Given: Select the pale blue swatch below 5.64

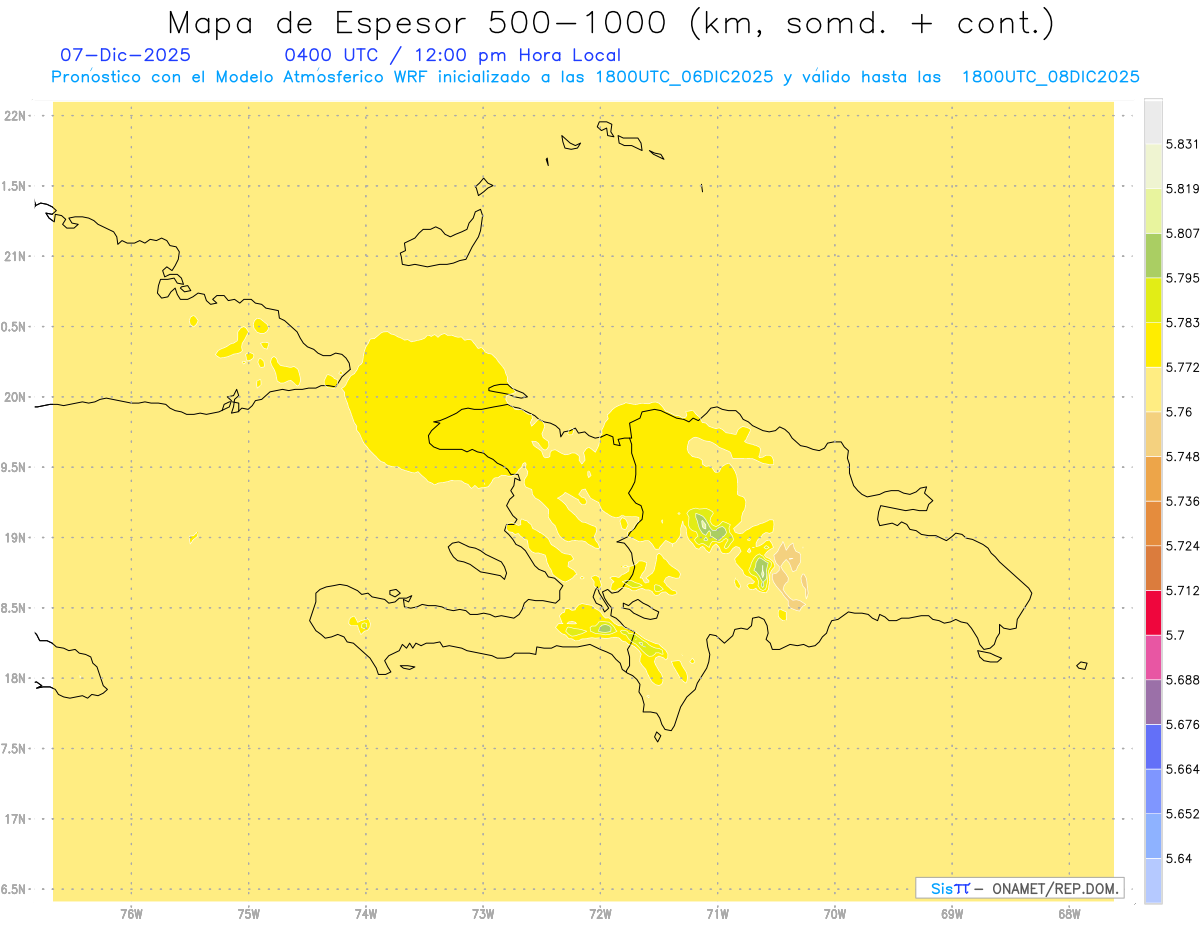Looking at the screenshot, I should pos(1153,881).
